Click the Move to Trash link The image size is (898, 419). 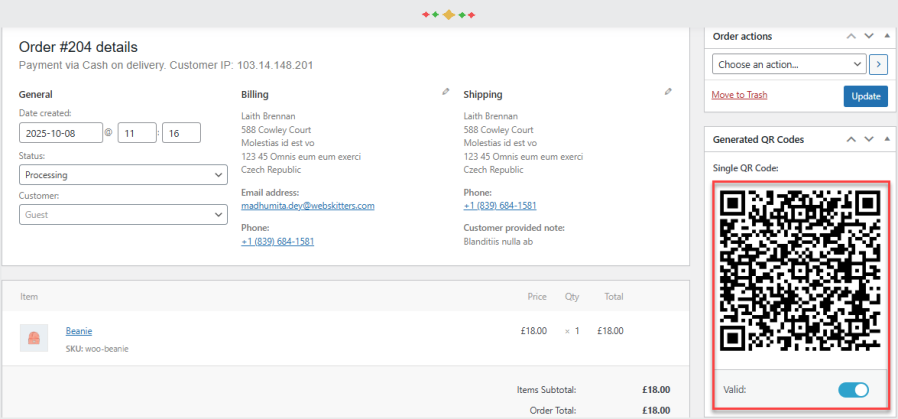tap(739, 95)
